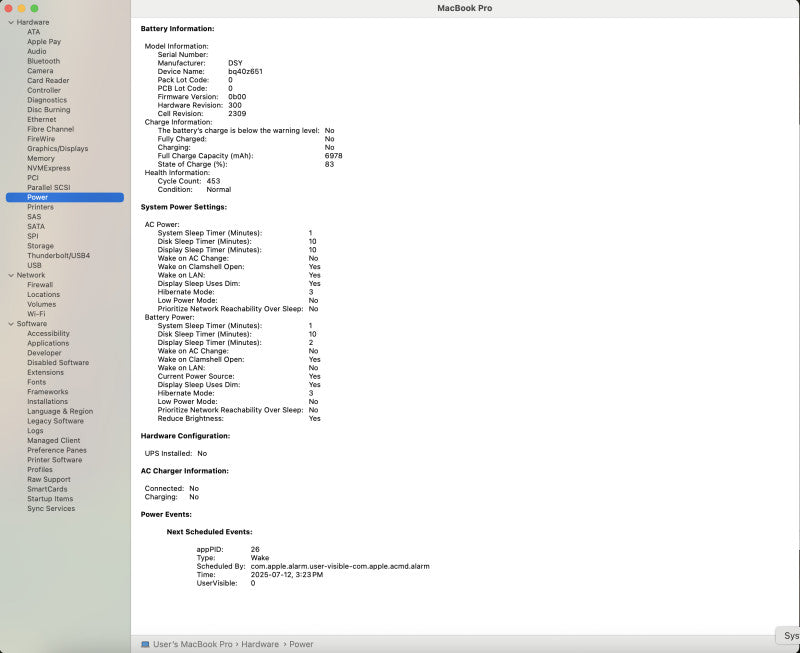Select Accessibility under Software
This screenshot has width=800, height=653.
coord(48,334)
